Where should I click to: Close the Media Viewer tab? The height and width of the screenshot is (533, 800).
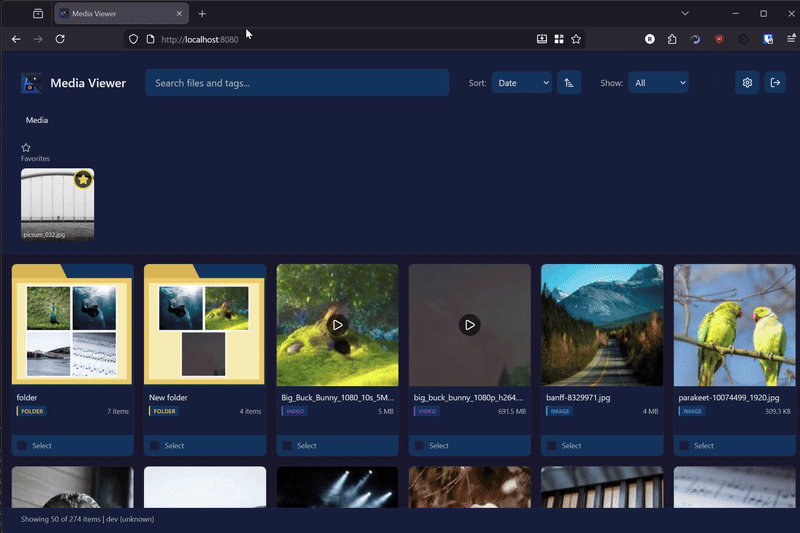pyautogui.click(x=179, y=14)
